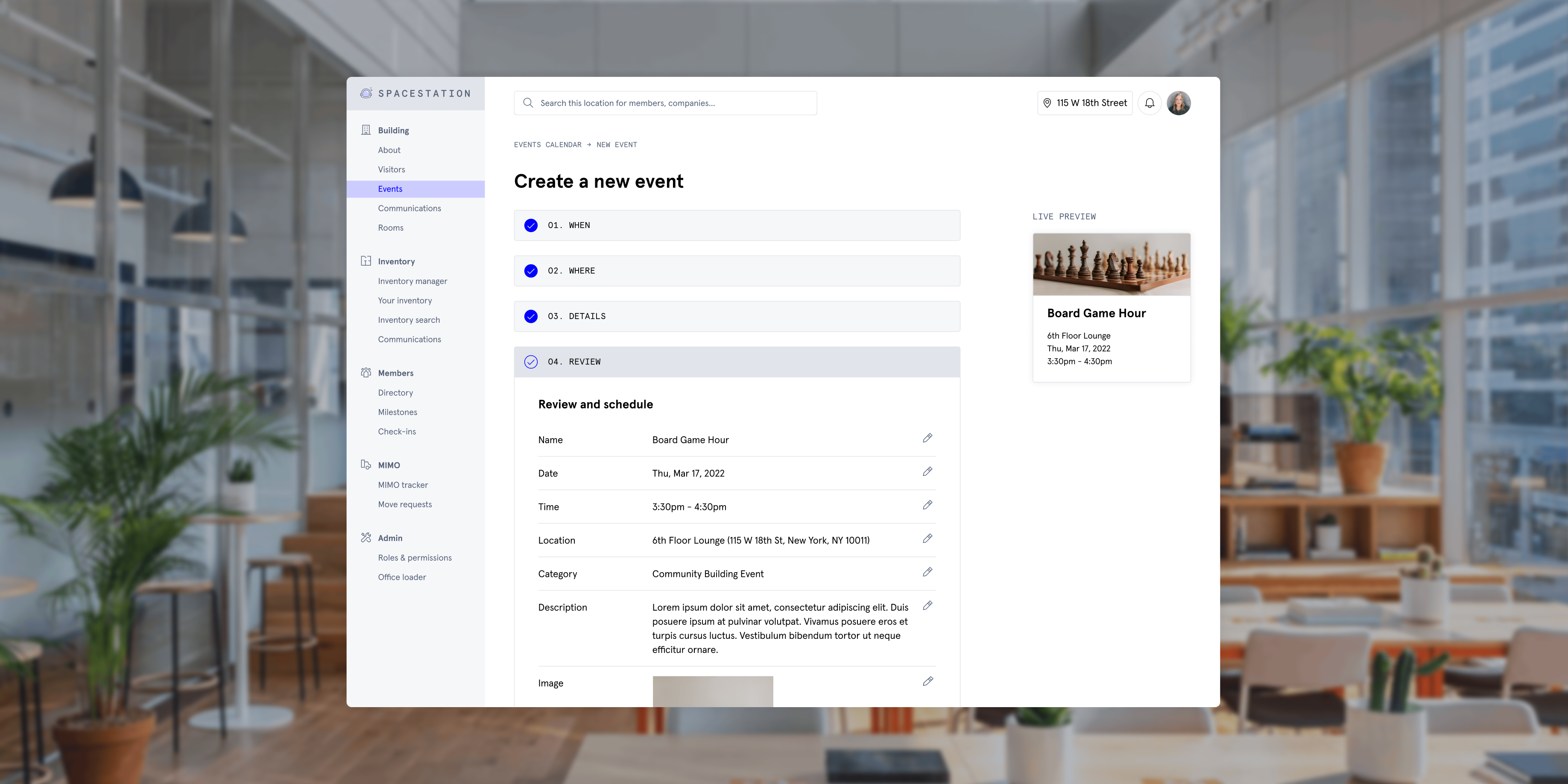Click the New Event breadcrumb

coord(617,145)
